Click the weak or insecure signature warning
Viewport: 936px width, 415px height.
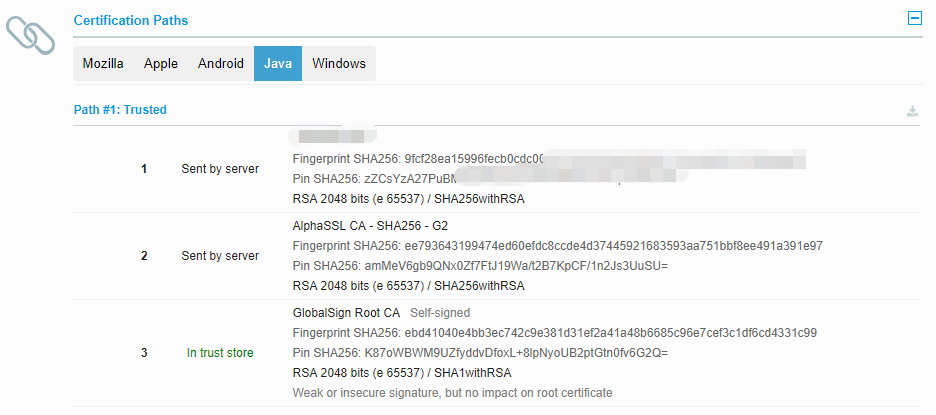tap(452, 393)
